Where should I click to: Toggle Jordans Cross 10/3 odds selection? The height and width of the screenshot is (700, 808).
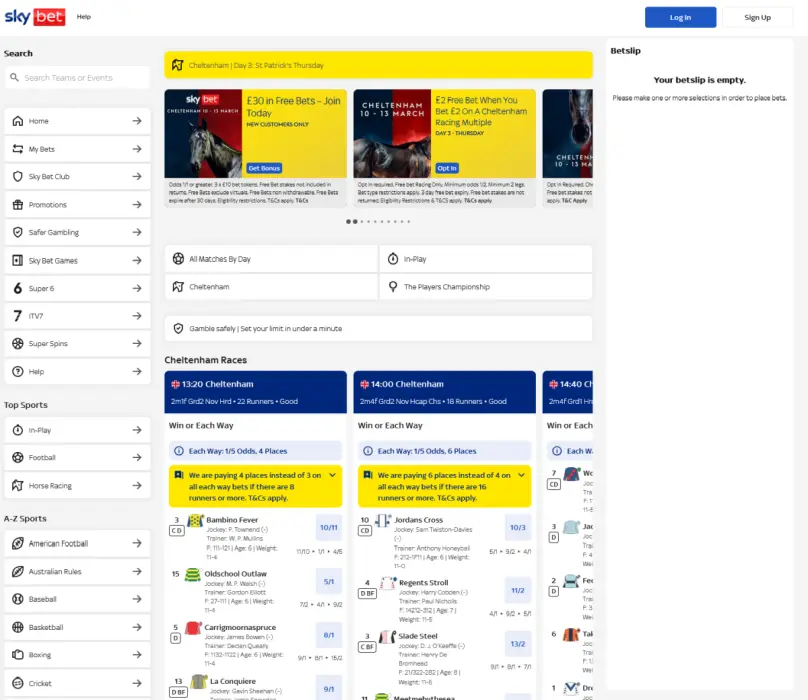coord(519,527)
